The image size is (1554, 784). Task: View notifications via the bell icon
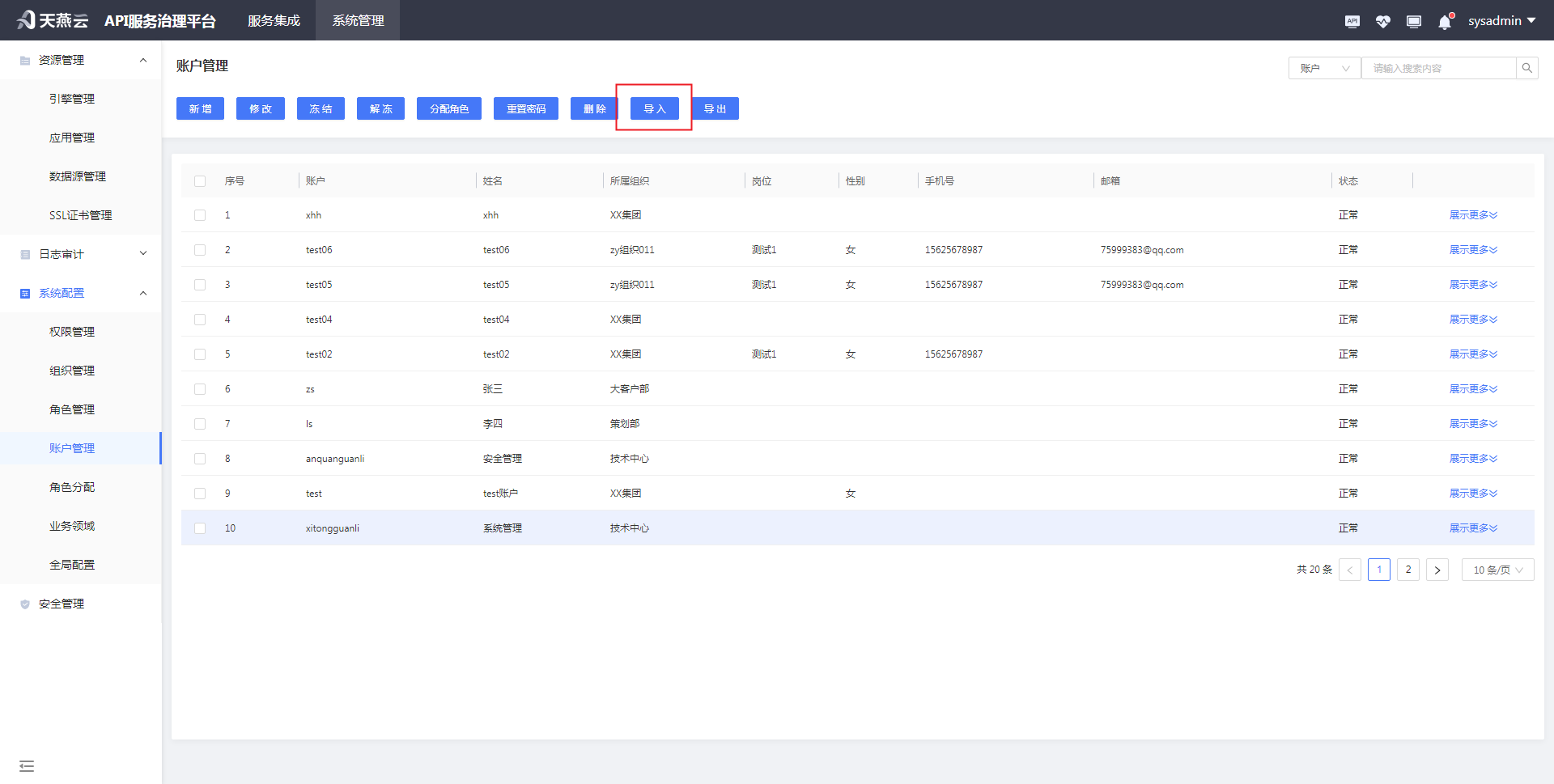click(x=1444, y=20)
